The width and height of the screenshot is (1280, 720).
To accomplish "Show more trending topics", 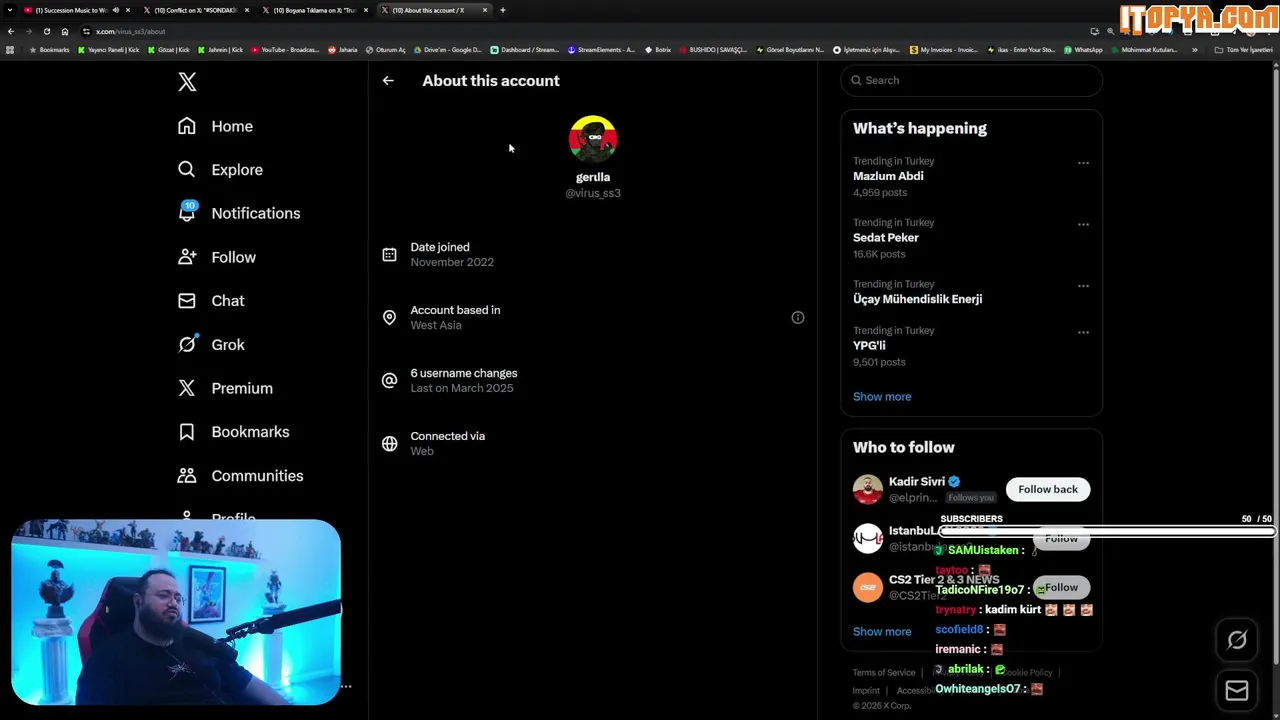I will [882, 397].
